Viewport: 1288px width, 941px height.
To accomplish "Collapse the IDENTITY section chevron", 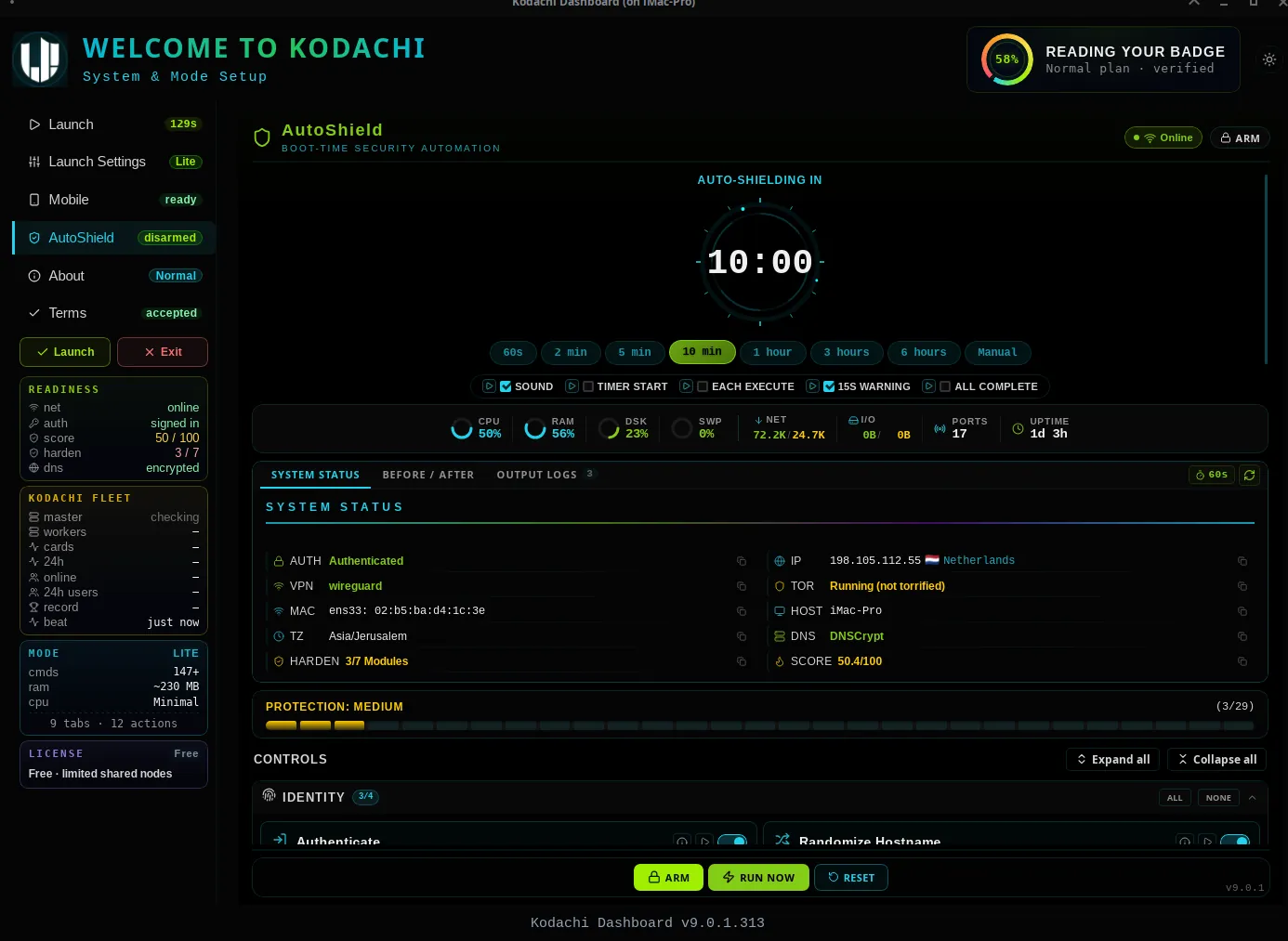I will (1252, 797).
